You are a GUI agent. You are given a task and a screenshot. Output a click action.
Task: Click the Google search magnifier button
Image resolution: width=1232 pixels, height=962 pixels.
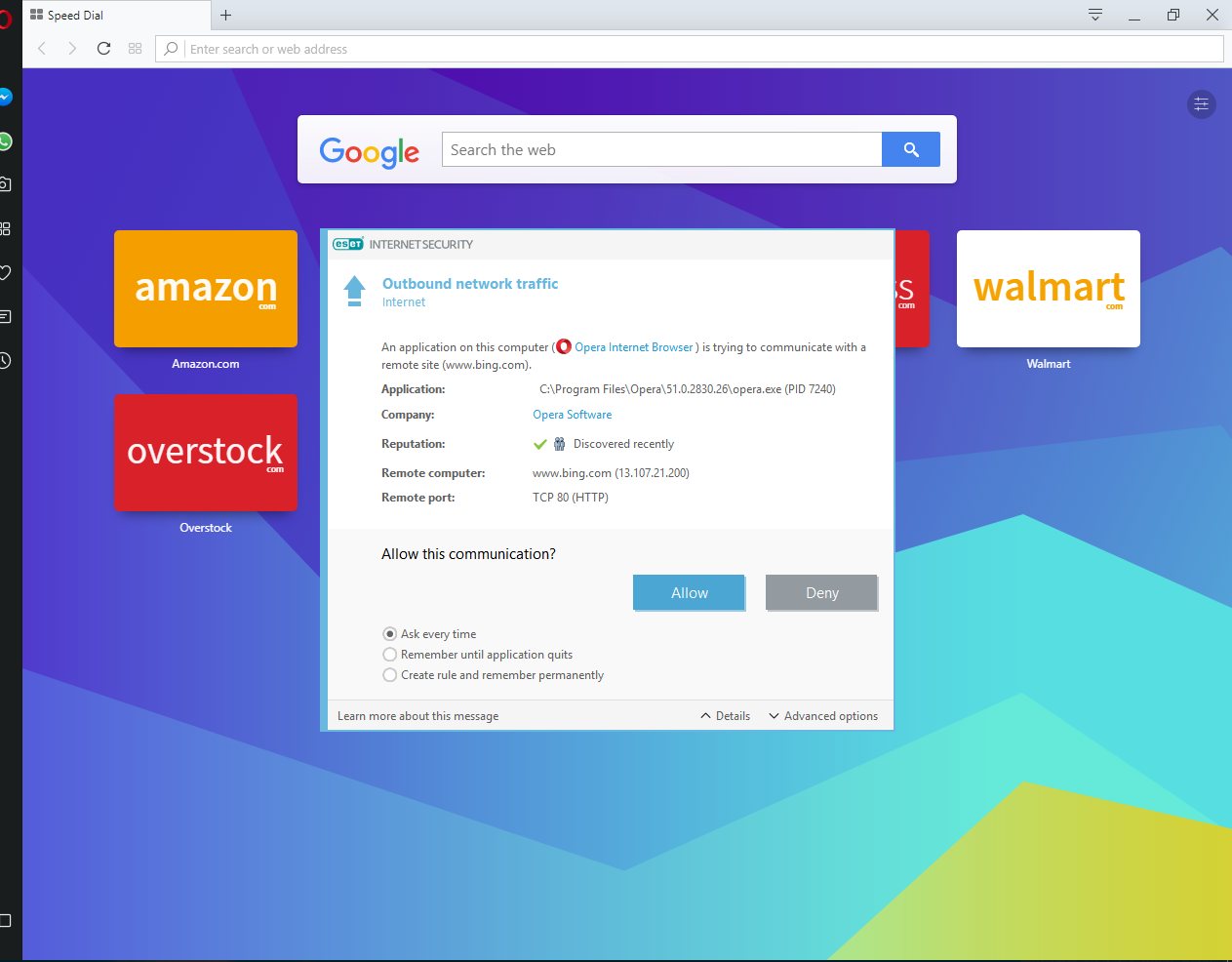911,149
